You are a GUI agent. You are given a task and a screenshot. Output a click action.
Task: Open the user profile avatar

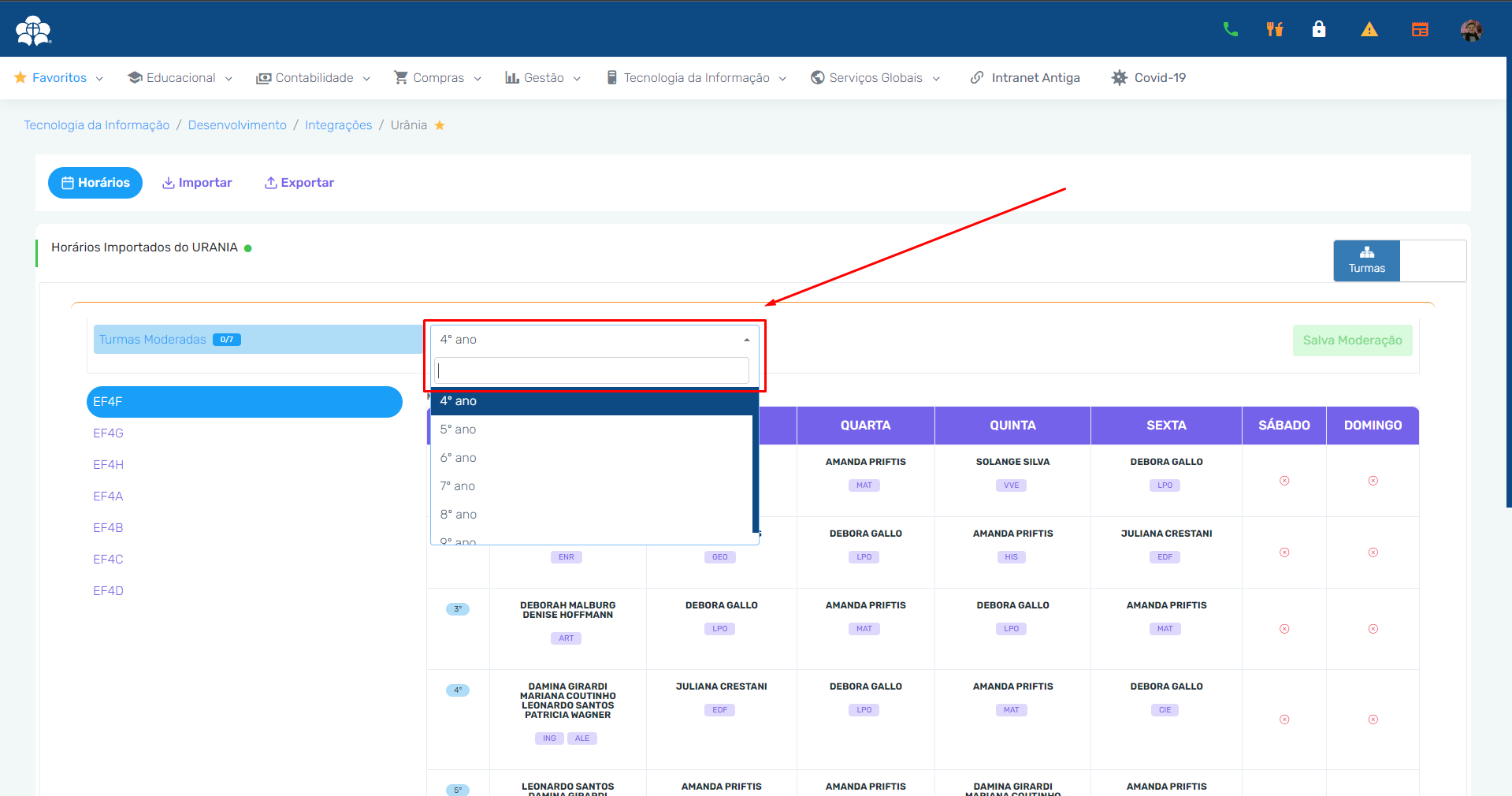(1470, 30)
